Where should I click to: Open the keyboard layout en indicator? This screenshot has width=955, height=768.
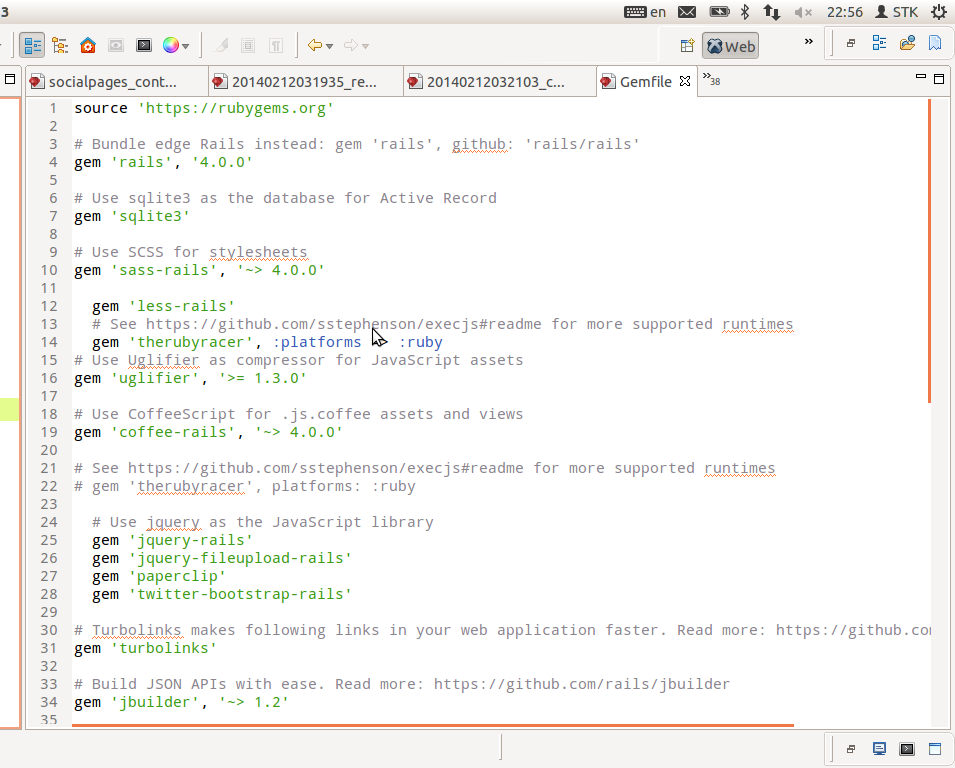point(645,12)
